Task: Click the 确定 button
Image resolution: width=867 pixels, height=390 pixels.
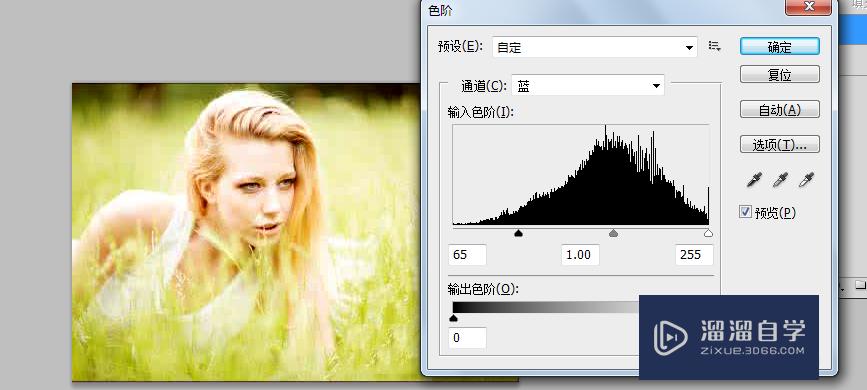Action: (780, 46)
